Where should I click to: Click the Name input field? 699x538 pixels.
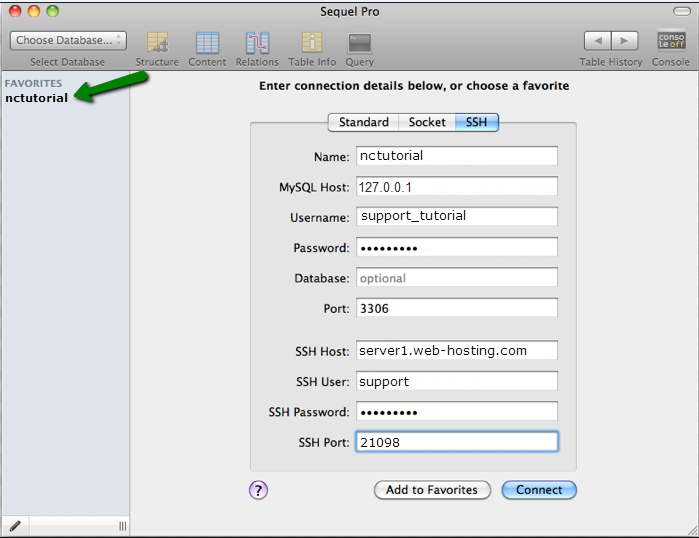point(456,156)
